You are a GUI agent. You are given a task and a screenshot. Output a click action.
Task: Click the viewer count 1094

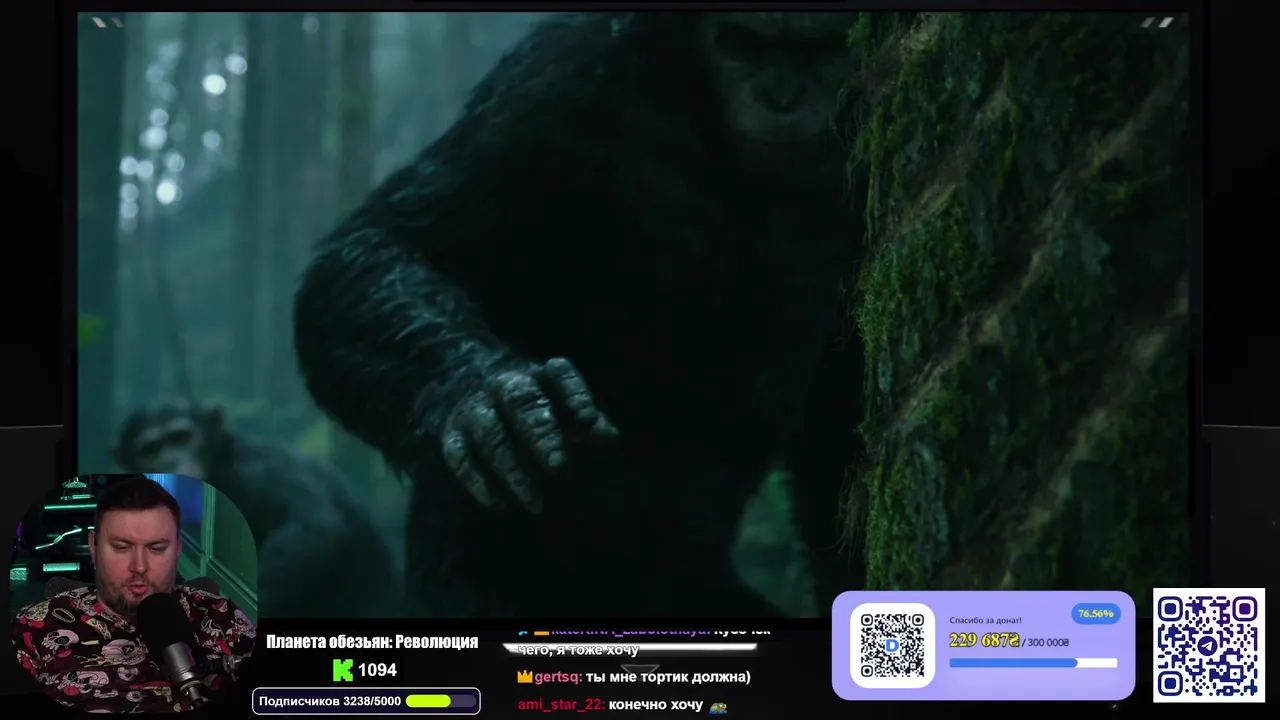click(377, 670)
